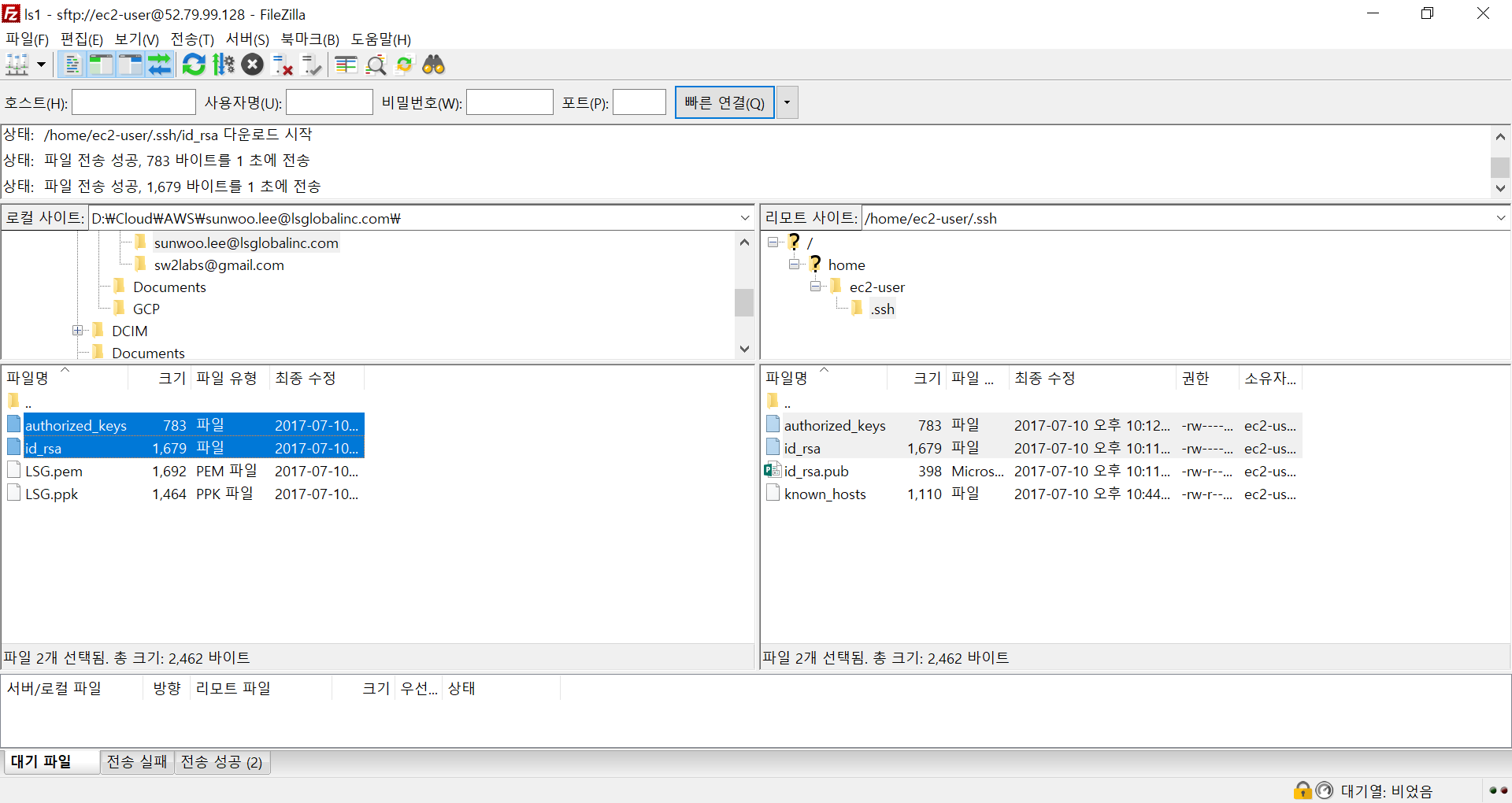1512x803 pixels.
Task: Toggle directory comparison
Action: tap(376, 65)
